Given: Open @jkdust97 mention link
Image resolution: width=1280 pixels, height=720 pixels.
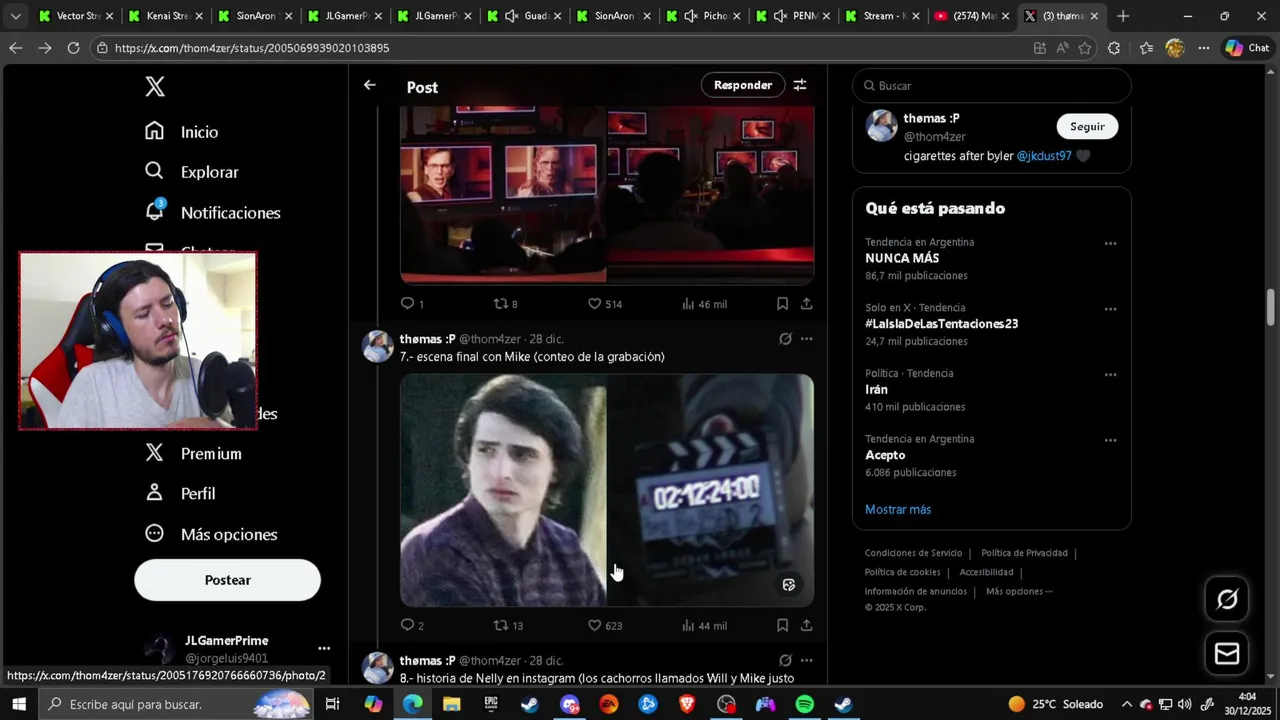Looking at the screenshot, I should pos(1044,156).
